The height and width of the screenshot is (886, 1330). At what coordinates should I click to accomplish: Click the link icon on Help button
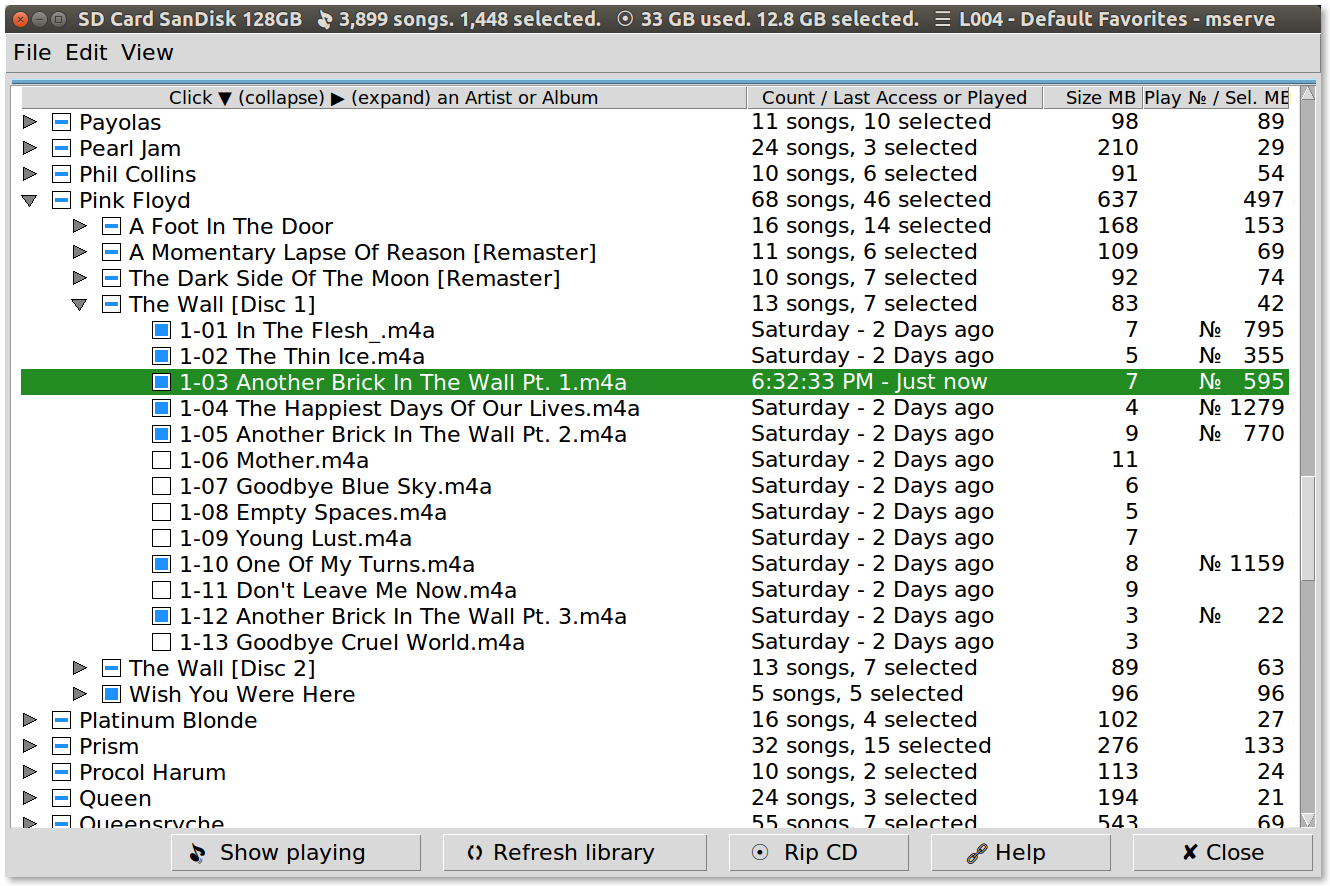[x=976, y=853]
